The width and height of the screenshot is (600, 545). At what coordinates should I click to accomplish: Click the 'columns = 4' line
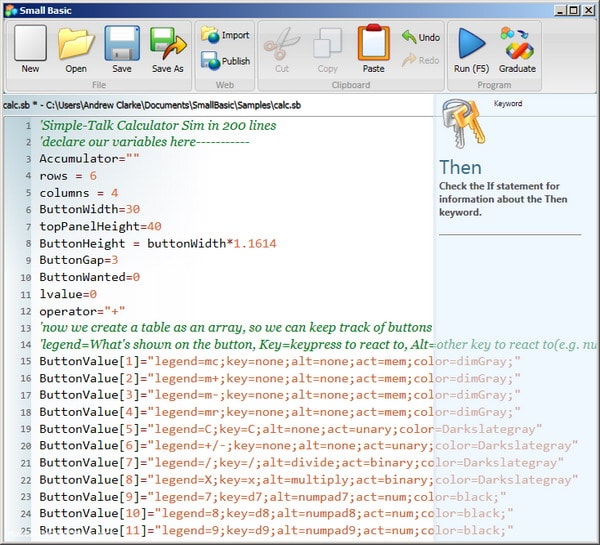(x=78, y=193)
